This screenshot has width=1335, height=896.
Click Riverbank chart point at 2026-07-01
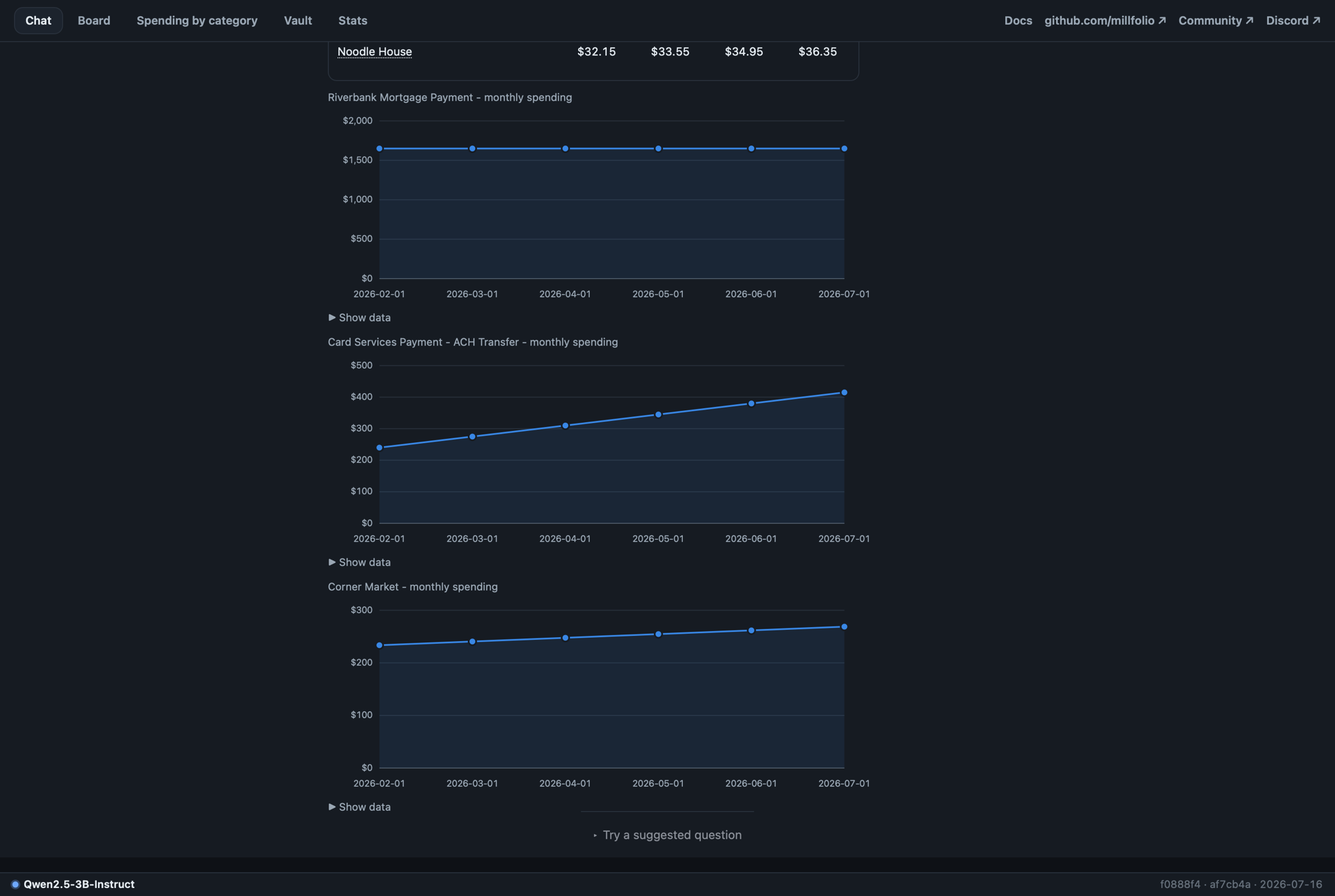click(844, 149)
